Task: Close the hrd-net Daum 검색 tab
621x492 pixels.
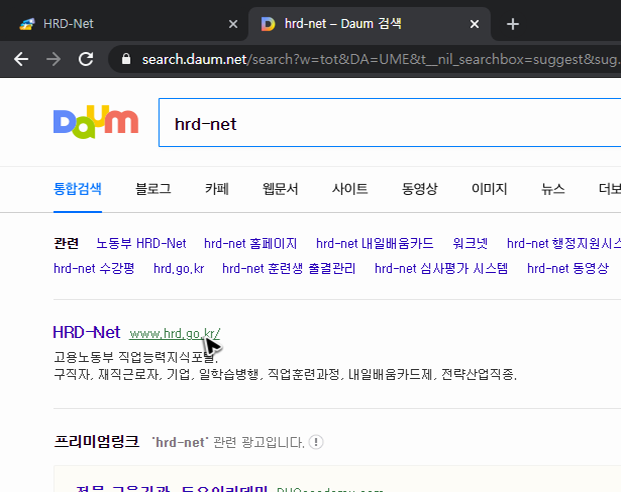Action: pos(474,24)
